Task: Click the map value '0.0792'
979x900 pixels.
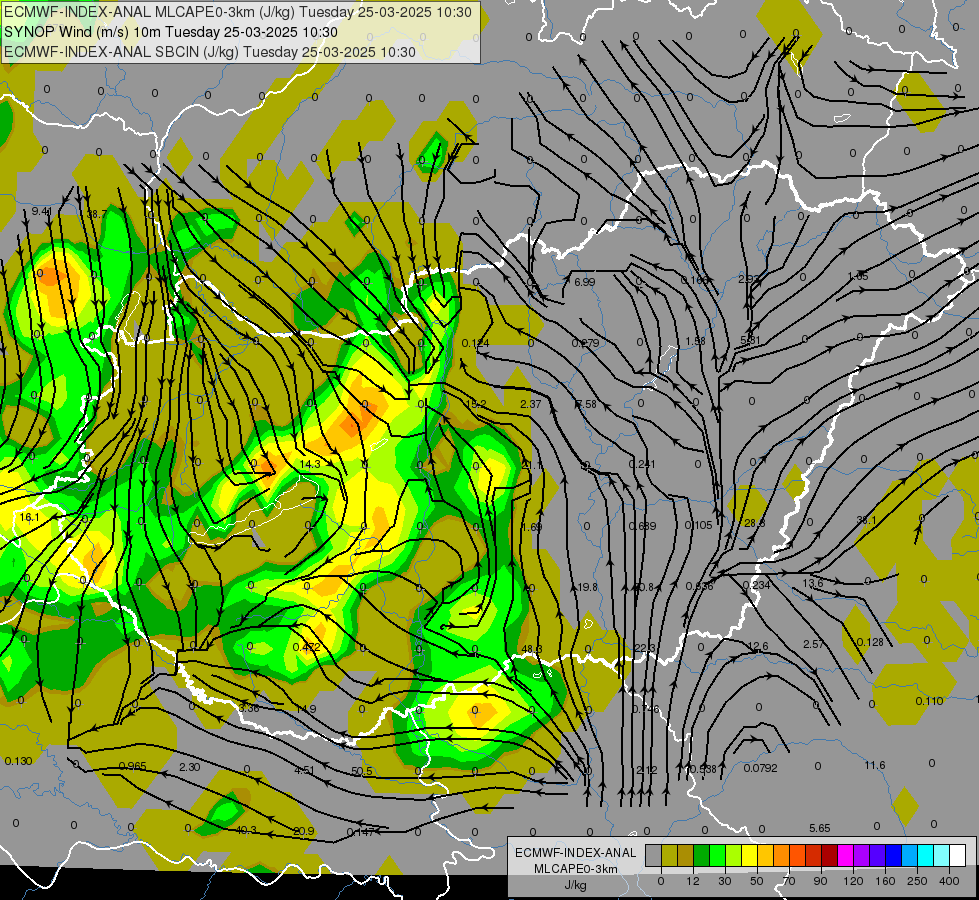Action: point(760,768)
